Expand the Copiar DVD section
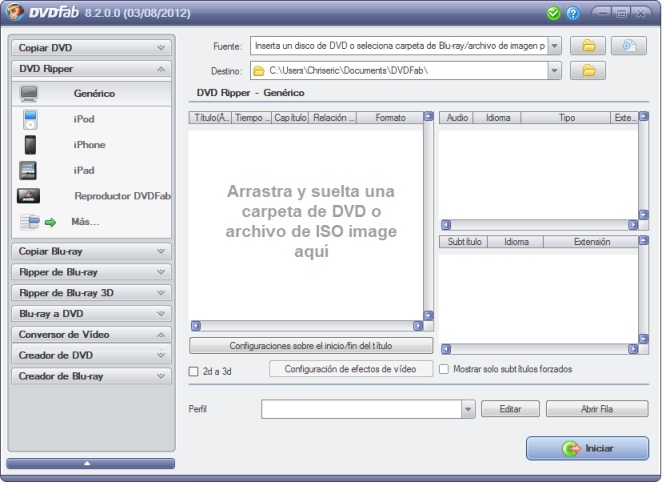 coord(91,48)
